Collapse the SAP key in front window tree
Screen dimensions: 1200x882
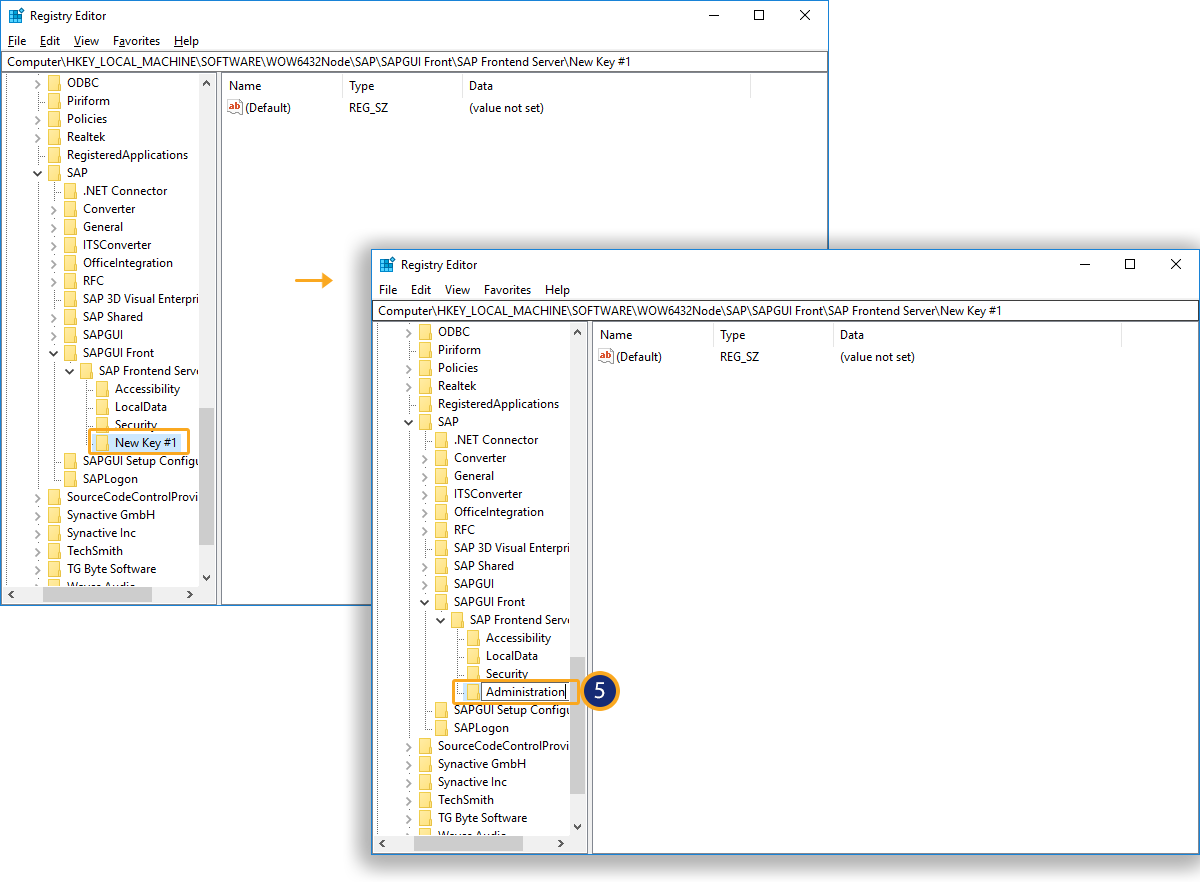(409, 422)
